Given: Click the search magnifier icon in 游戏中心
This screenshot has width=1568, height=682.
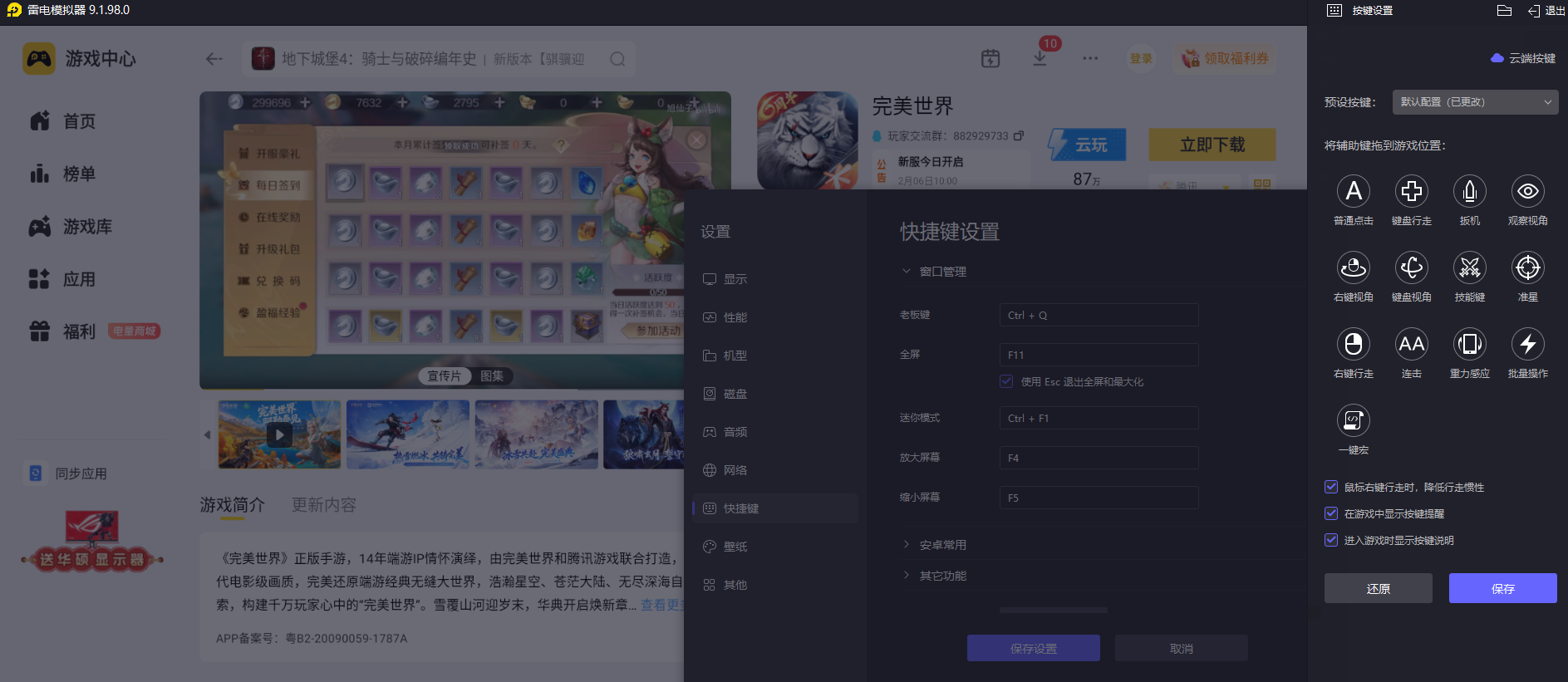Looking at the screenshot, I should point(617,59).
